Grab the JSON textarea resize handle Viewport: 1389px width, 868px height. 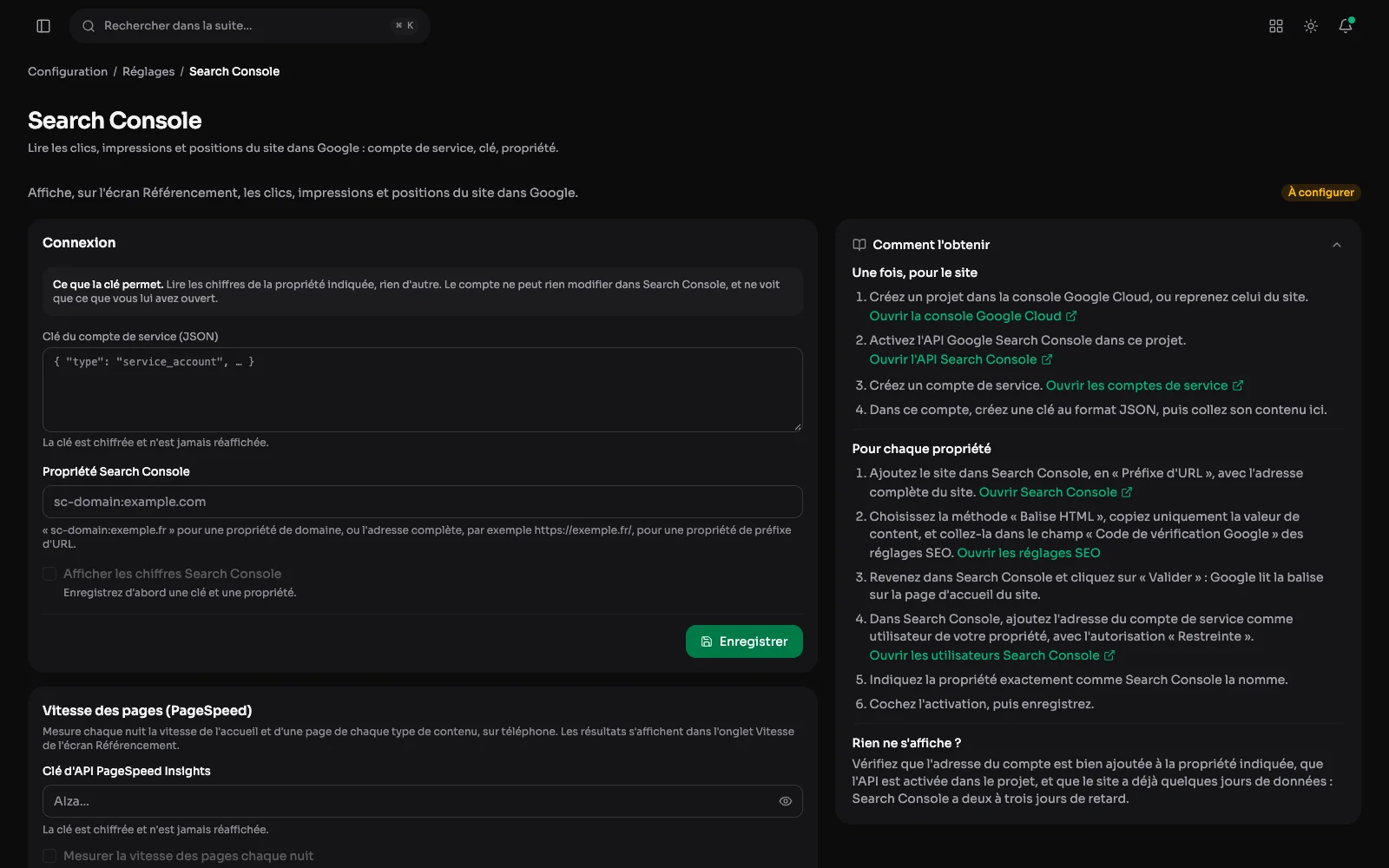[797, 426]
